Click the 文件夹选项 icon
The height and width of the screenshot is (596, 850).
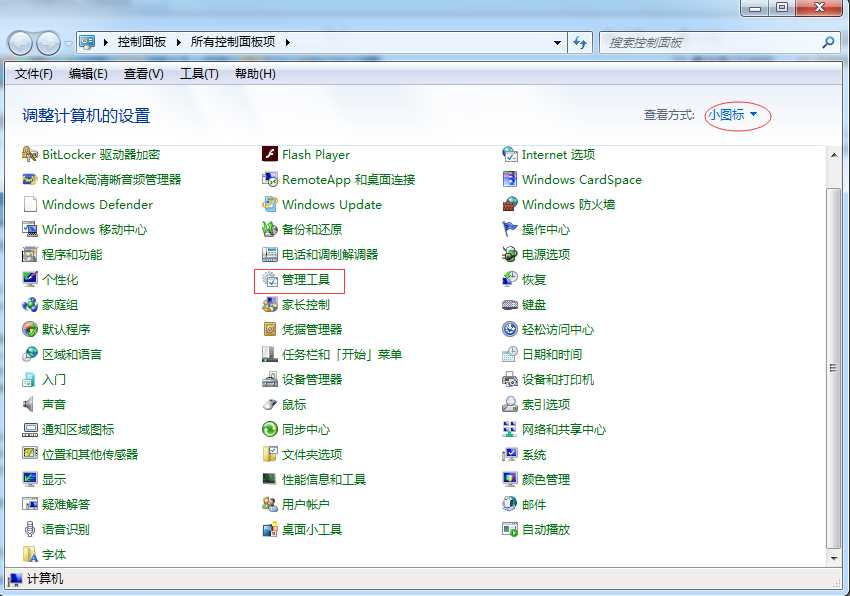pos(269,454)
